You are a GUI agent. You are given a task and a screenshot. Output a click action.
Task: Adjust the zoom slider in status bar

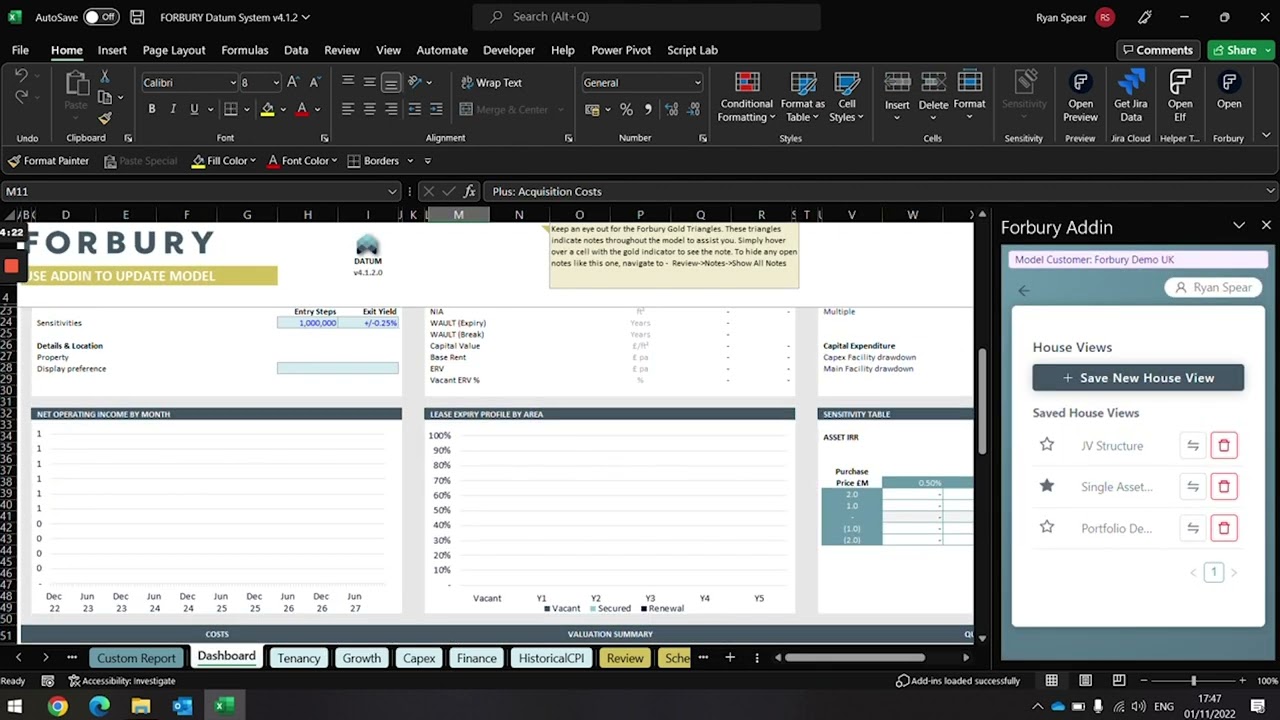1194,681
